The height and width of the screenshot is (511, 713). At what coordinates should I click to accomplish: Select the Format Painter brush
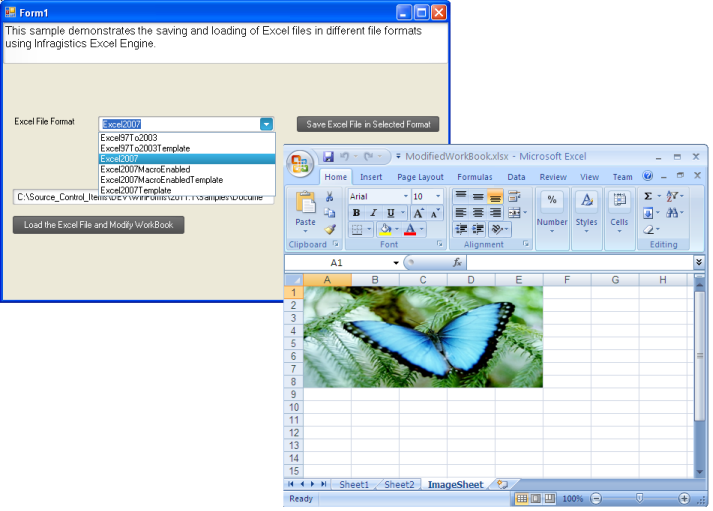[330, 229]
